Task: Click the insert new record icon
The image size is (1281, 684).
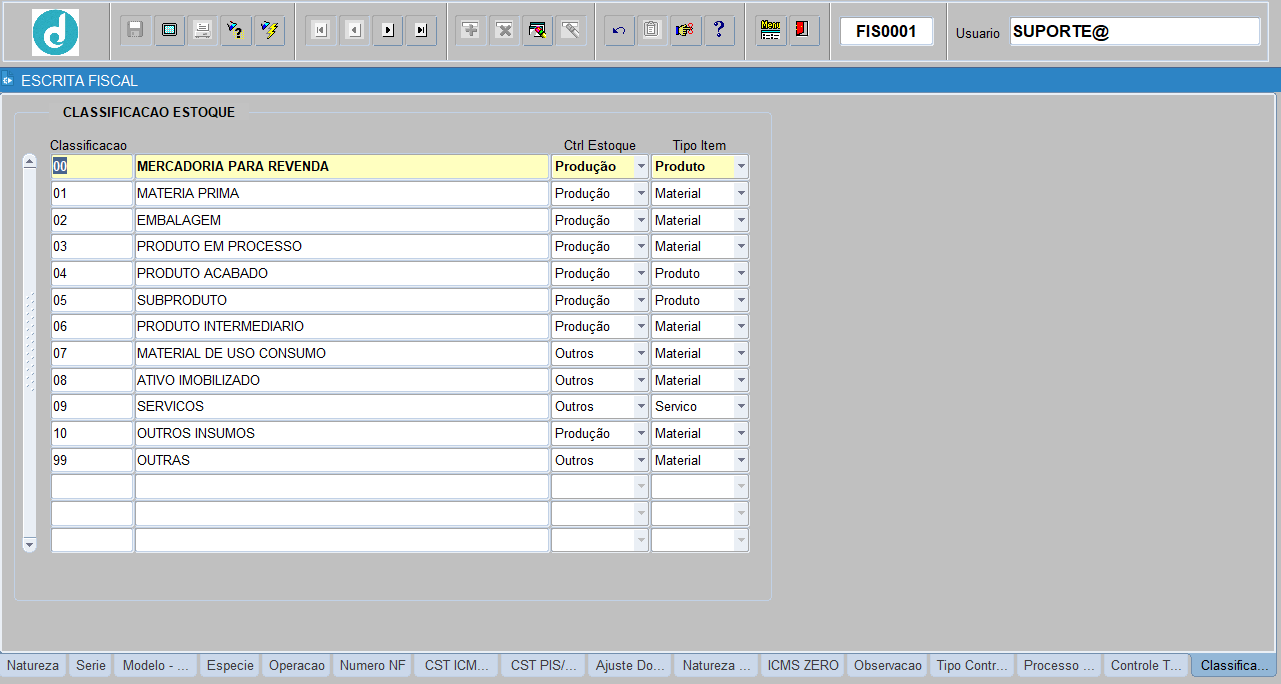Action: (470, 30)
